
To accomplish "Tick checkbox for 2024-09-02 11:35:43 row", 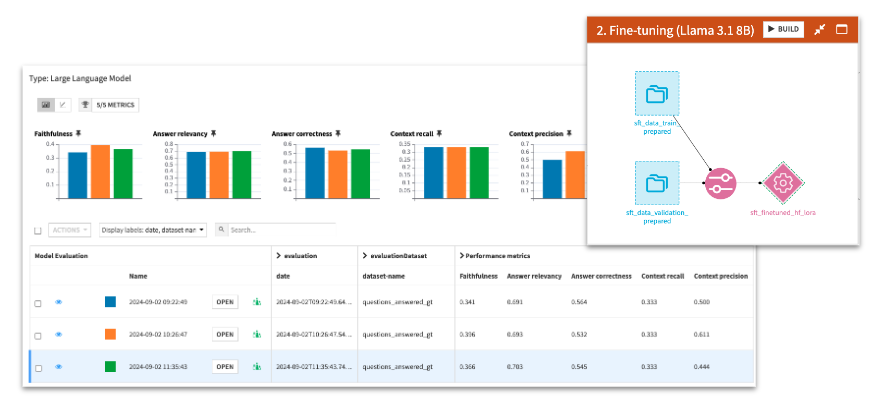I will tap(38, 368).
